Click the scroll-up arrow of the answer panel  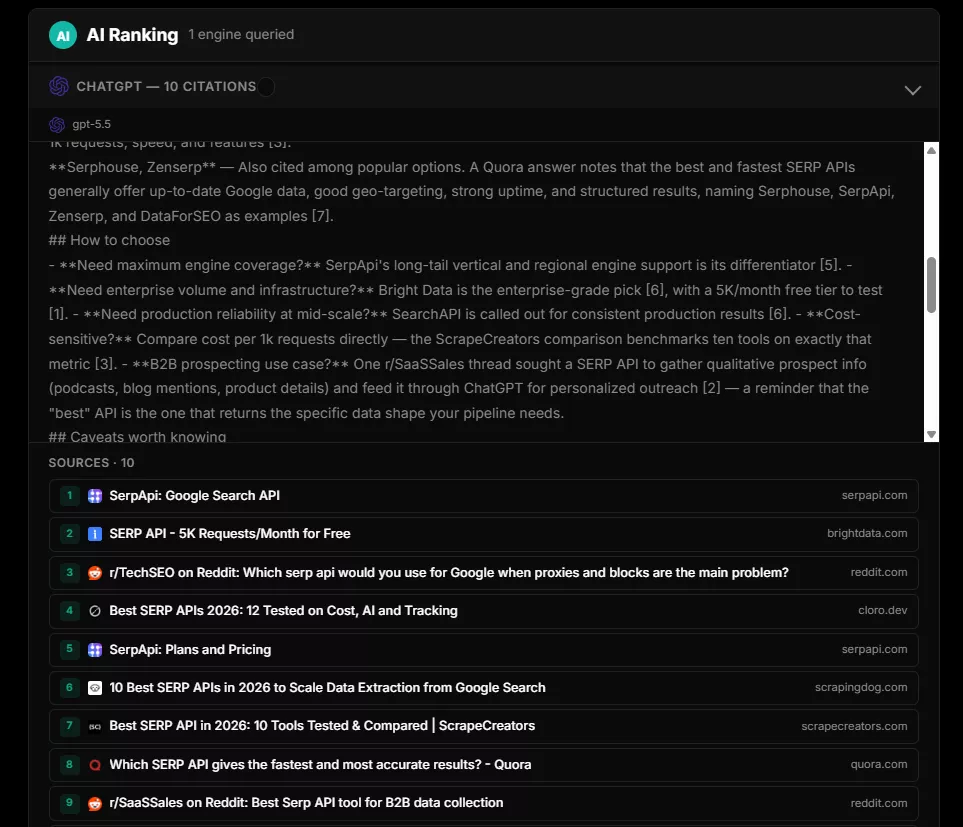click(x=931, y=150)
